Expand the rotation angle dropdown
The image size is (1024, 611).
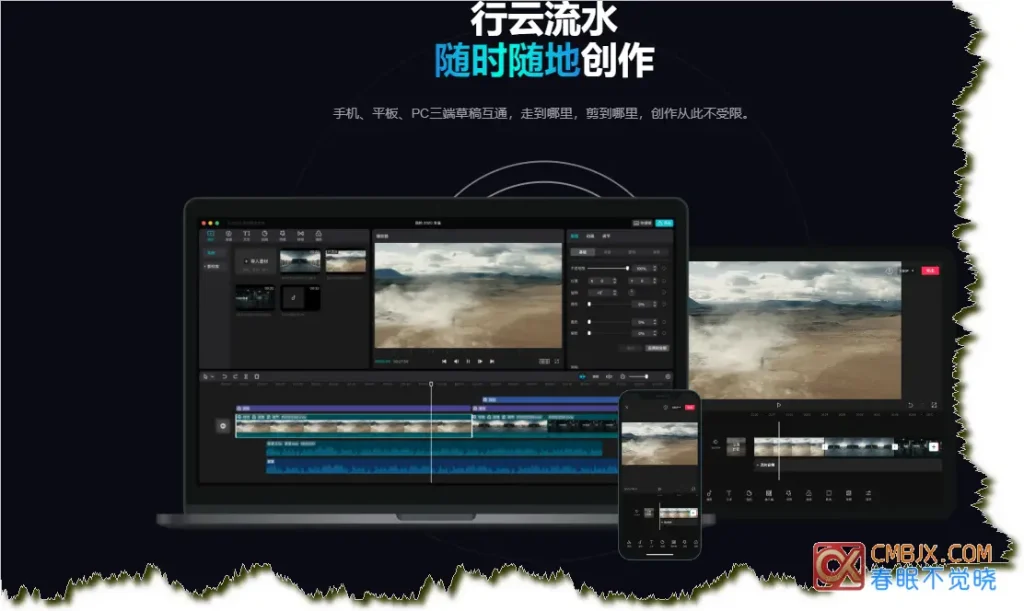(614, 293)
